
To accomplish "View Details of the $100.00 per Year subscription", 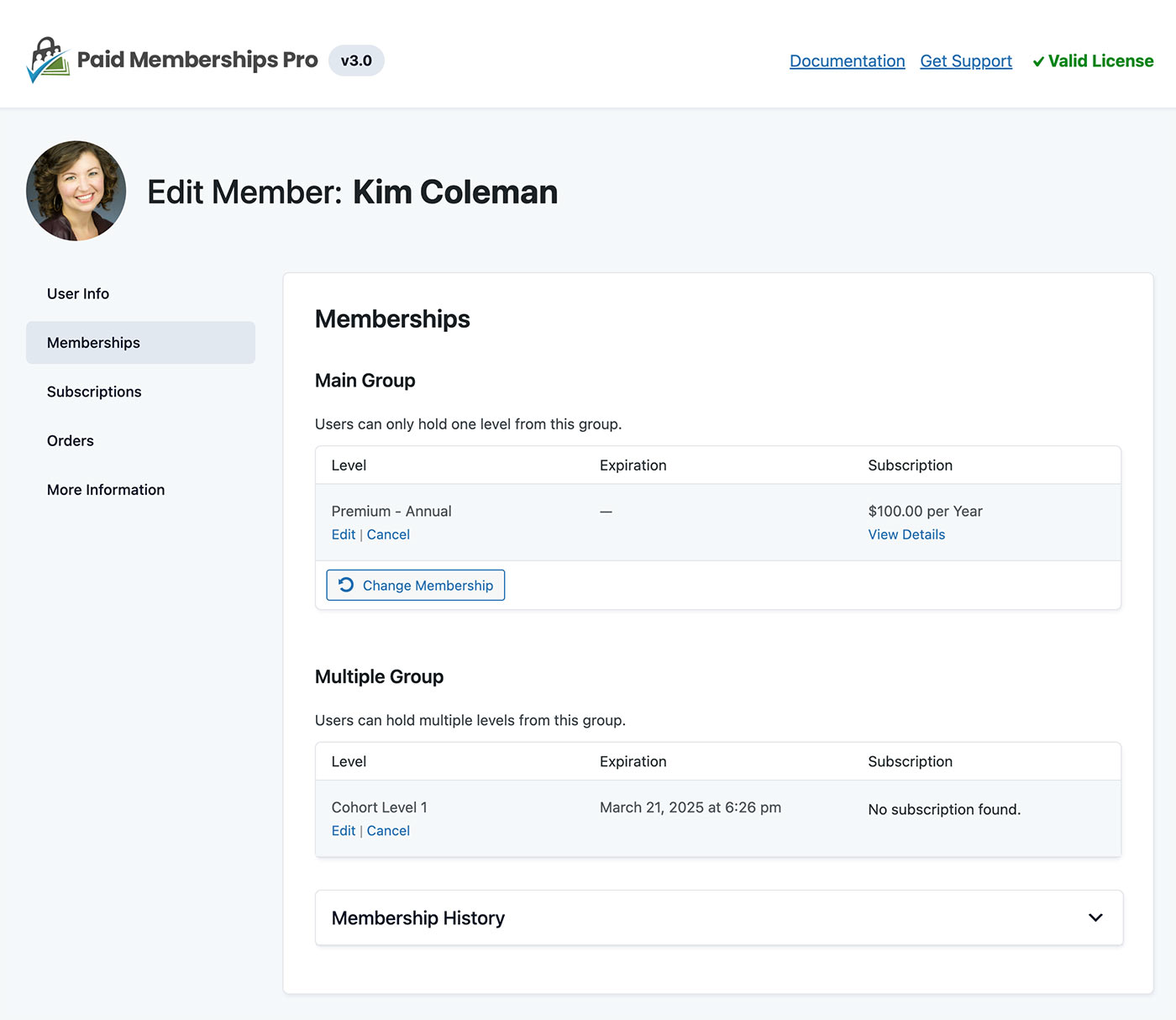I will click(906, 534).
